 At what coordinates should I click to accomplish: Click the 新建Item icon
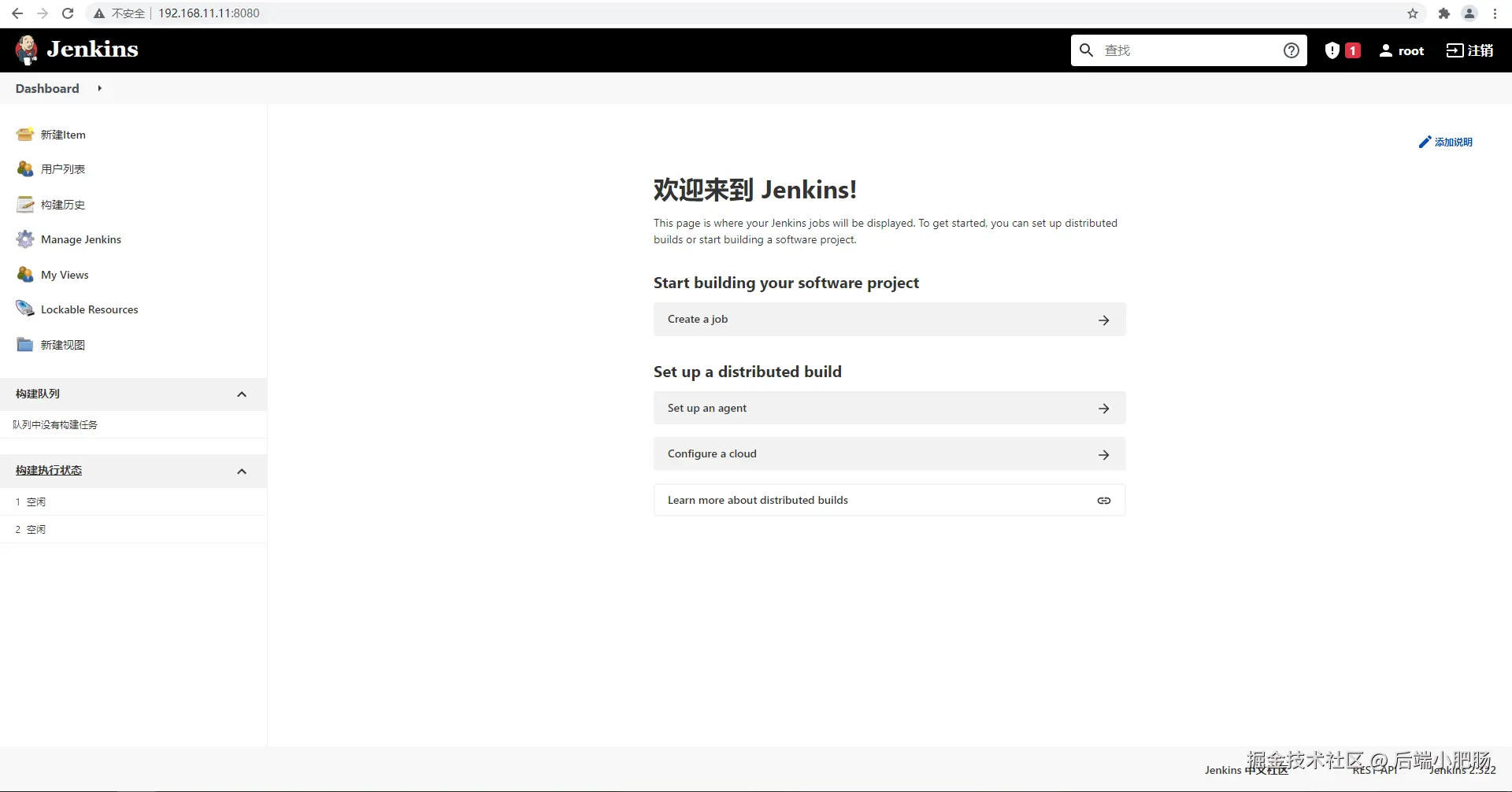pos(25,135)
